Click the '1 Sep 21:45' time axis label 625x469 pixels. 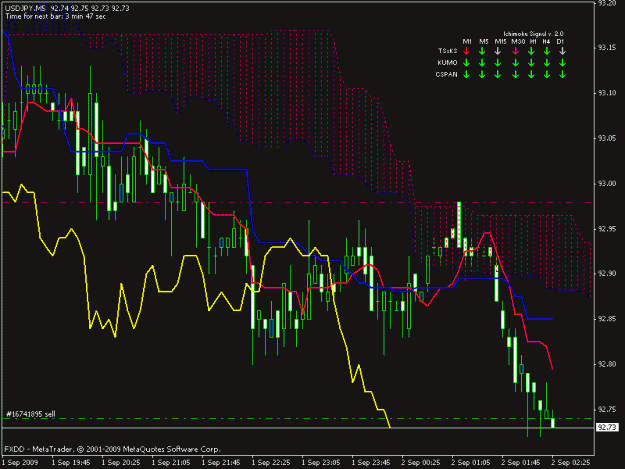point(221,463)
